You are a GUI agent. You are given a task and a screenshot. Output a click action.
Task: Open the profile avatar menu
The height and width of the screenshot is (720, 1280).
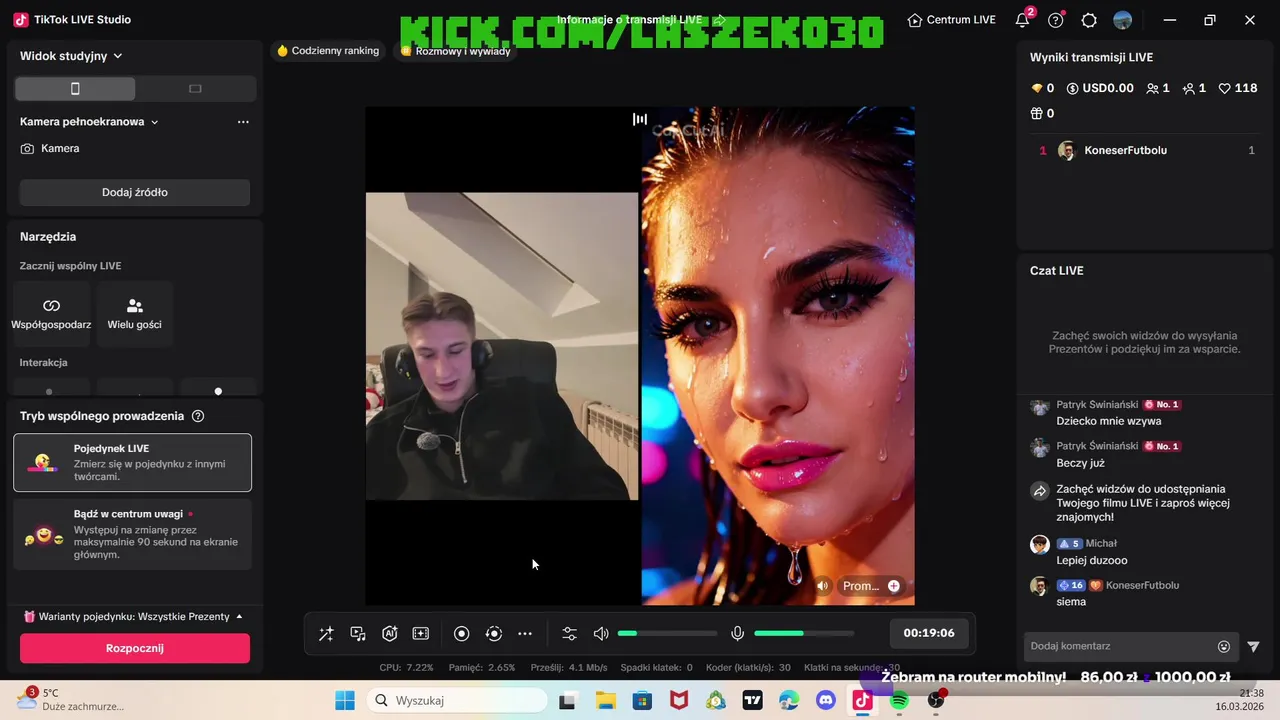1123,20
